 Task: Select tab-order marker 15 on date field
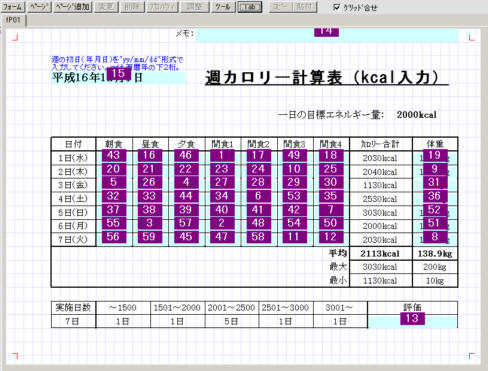pos(119,73)
